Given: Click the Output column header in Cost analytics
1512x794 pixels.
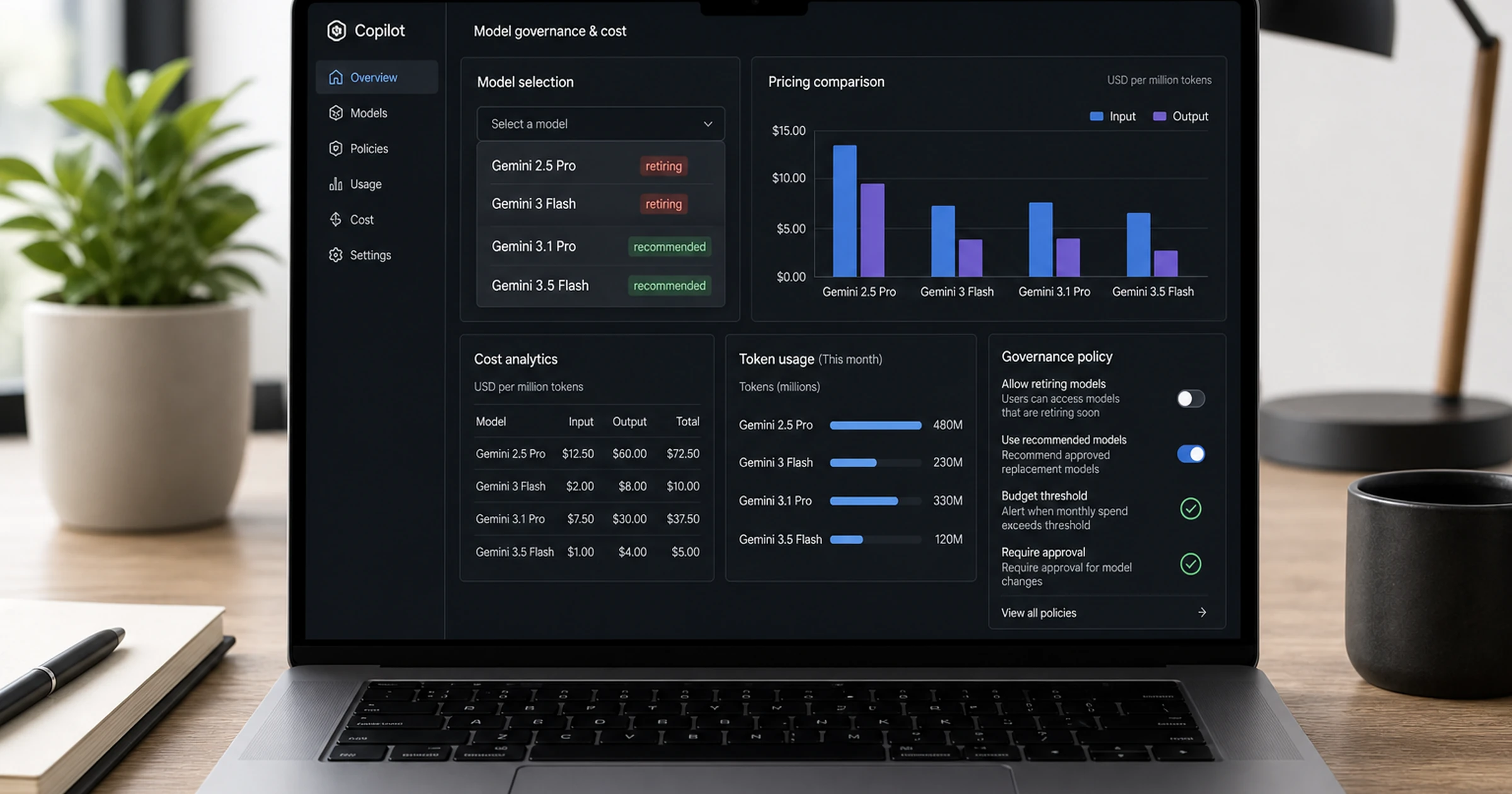Looking at the screenshot, I should point(629,422).
